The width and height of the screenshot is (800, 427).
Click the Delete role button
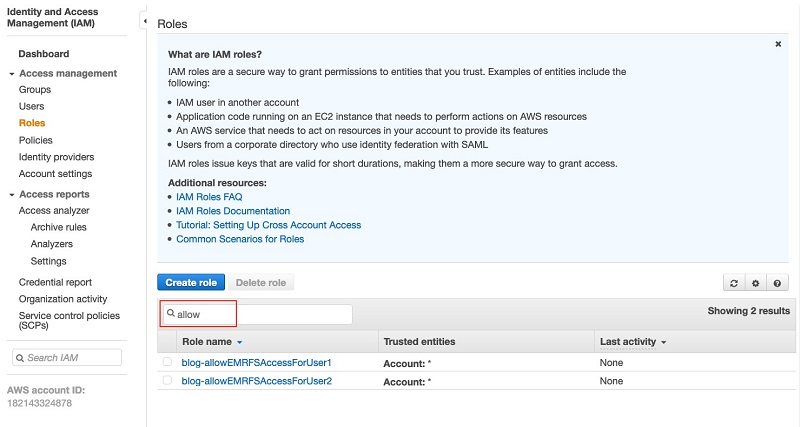coord(261,283)
